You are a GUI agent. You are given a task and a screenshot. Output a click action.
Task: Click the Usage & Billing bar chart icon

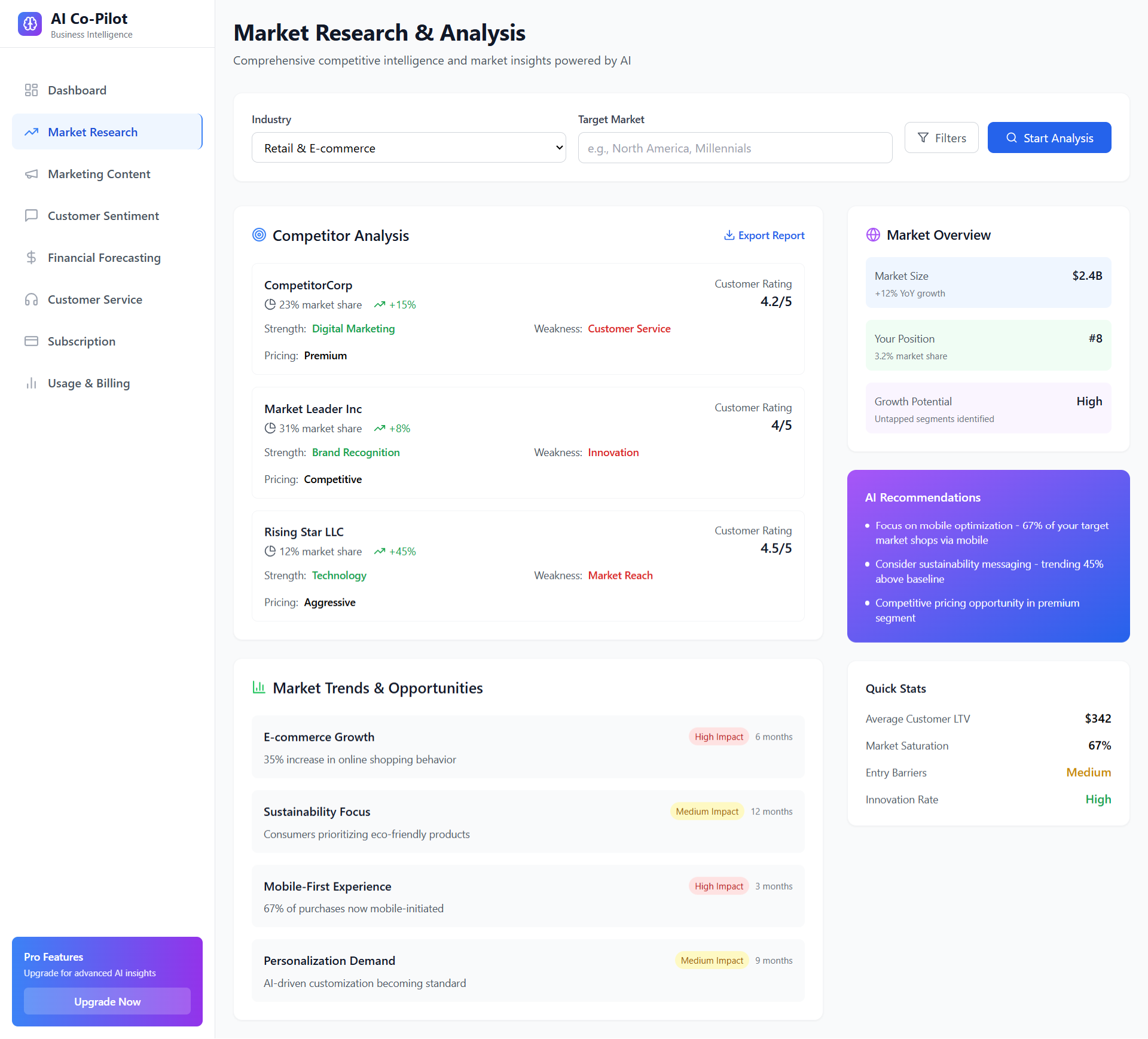31,383
